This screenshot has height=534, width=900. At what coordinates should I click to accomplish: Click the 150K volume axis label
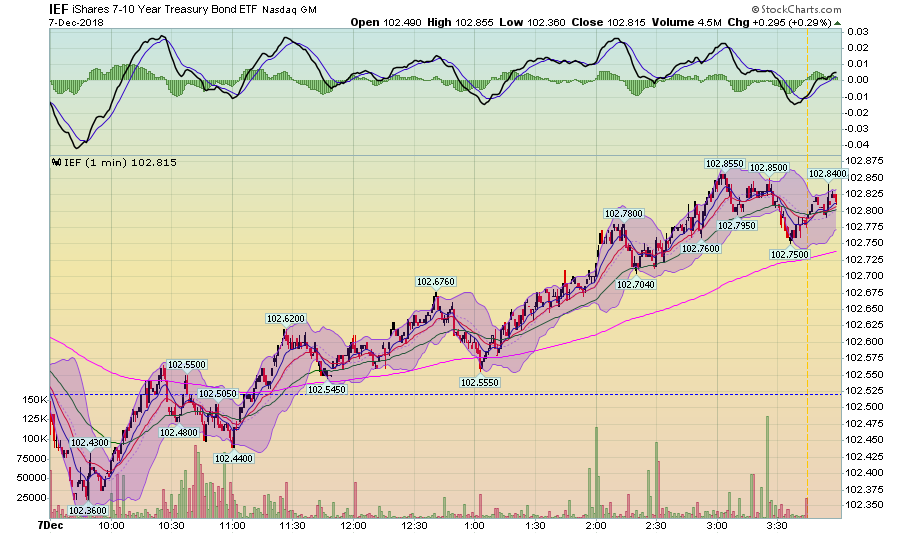pyautogui.click(x=35, y=399)
